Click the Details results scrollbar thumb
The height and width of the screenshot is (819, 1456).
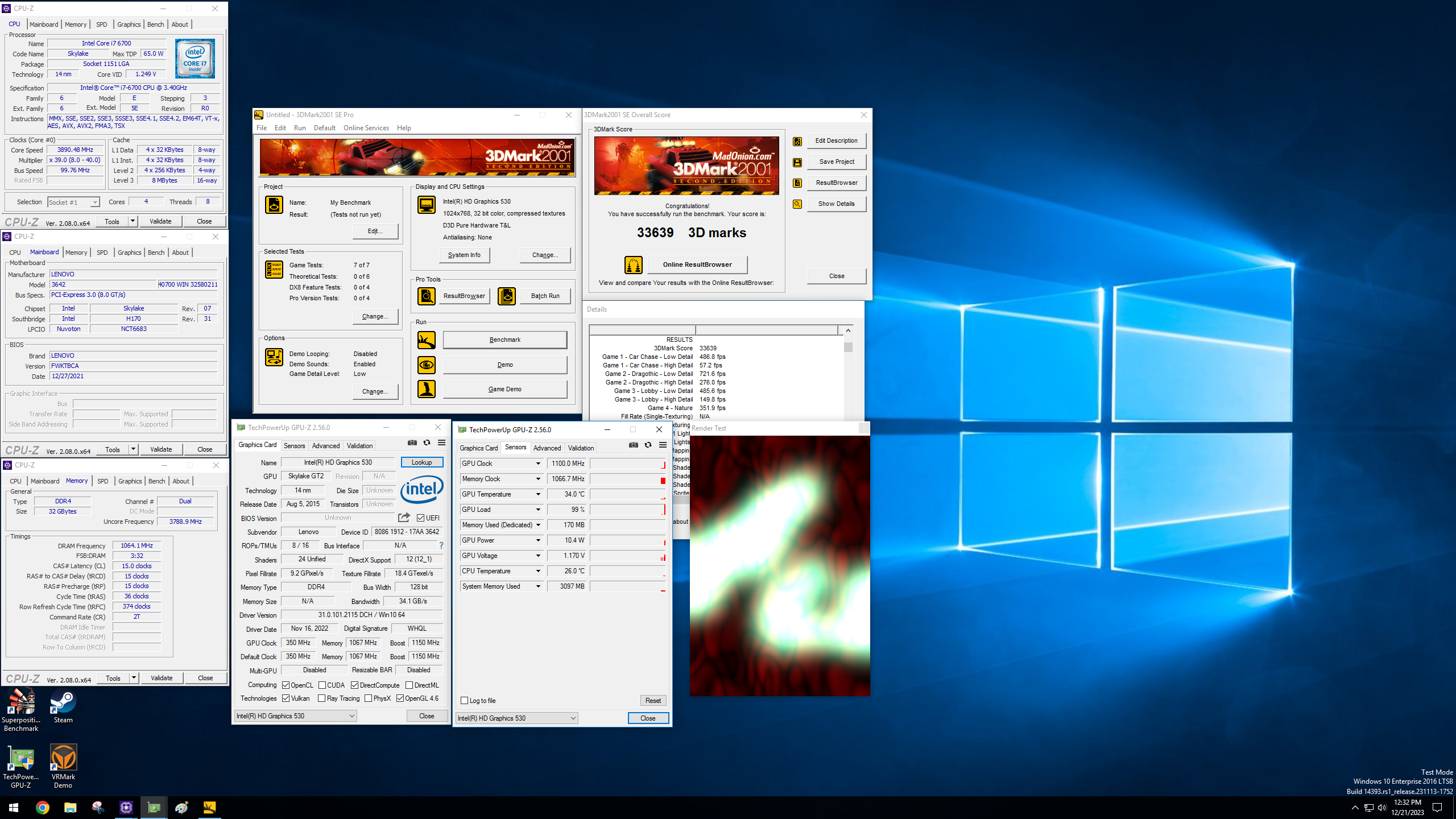[848, 347]
